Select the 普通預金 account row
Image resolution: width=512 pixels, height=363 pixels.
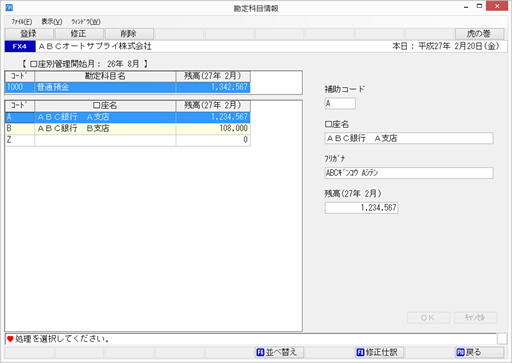pyautogui.click(x=128, y=87)
